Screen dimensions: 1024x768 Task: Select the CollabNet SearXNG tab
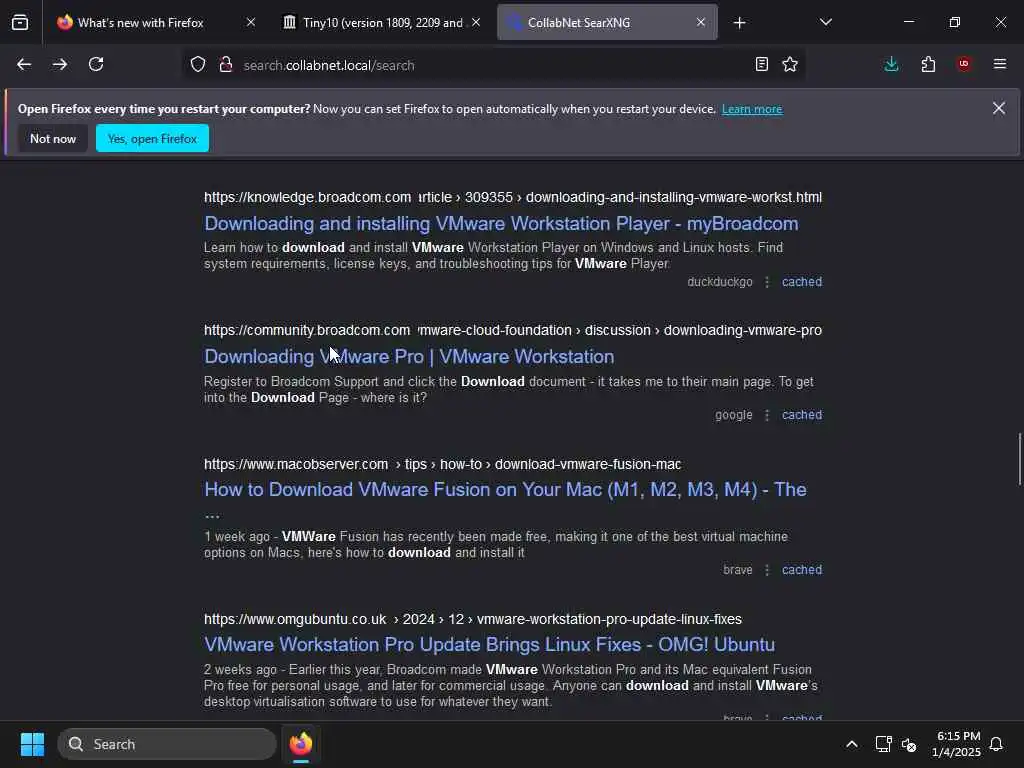[607, 23]
